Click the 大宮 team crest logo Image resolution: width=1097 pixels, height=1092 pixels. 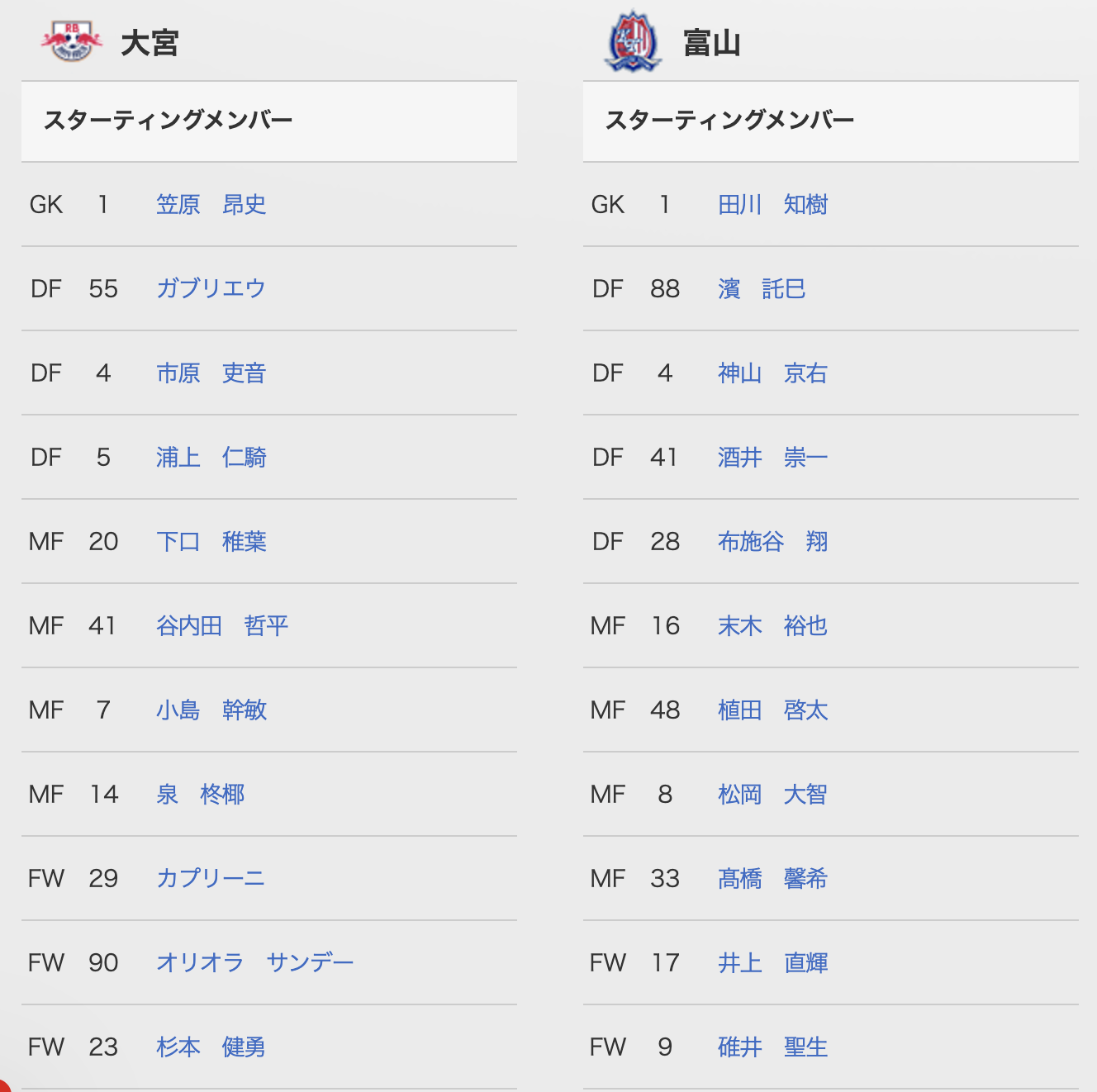[x=72, y=40]
